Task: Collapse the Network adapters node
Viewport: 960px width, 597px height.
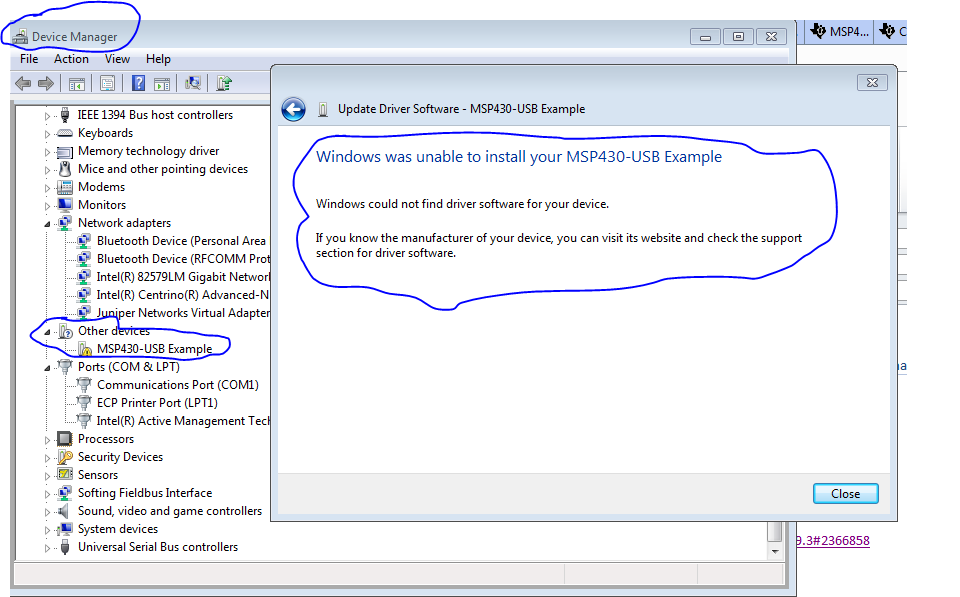Action: tap(47, 224)
